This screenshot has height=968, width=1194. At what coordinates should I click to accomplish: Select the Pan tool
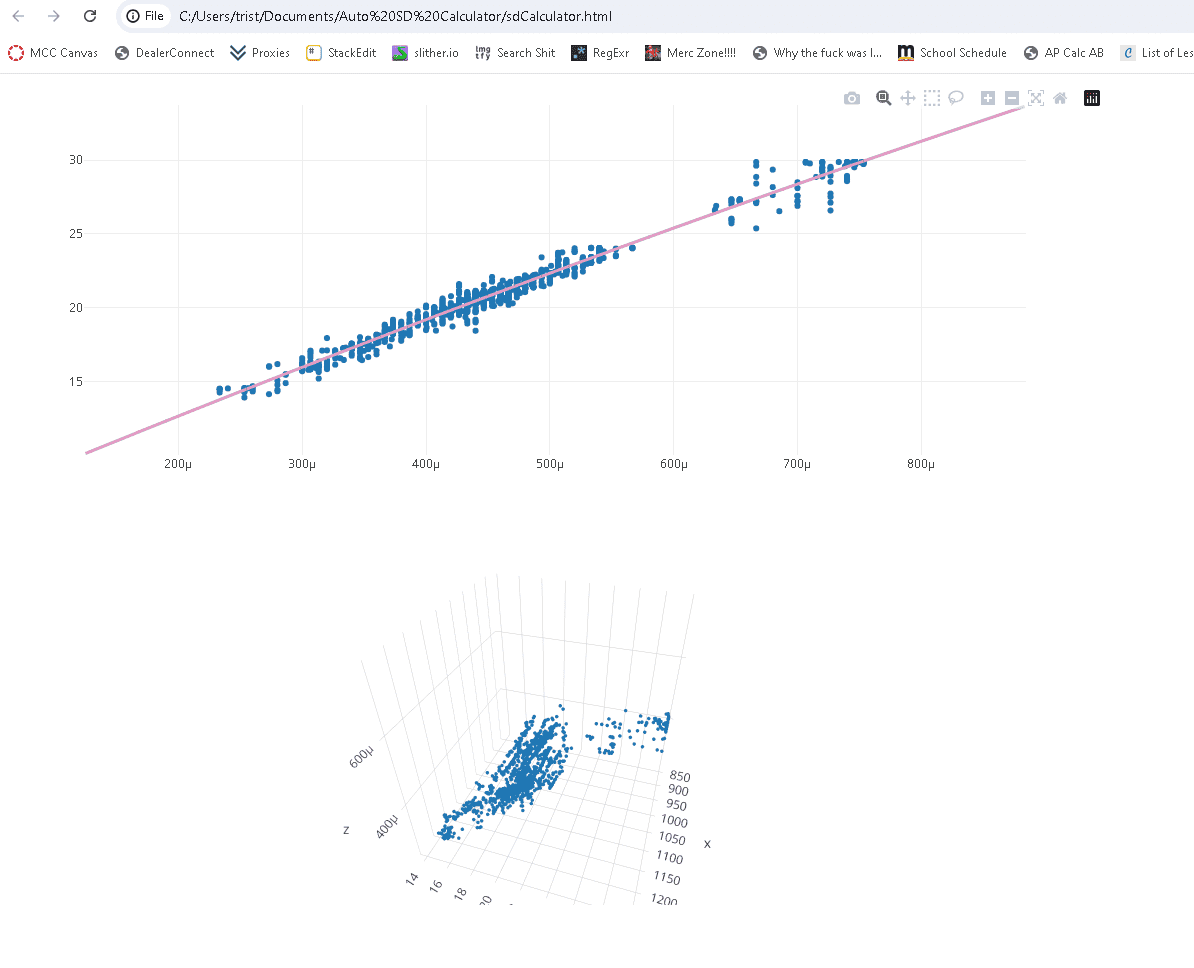[x=908, y=98]
